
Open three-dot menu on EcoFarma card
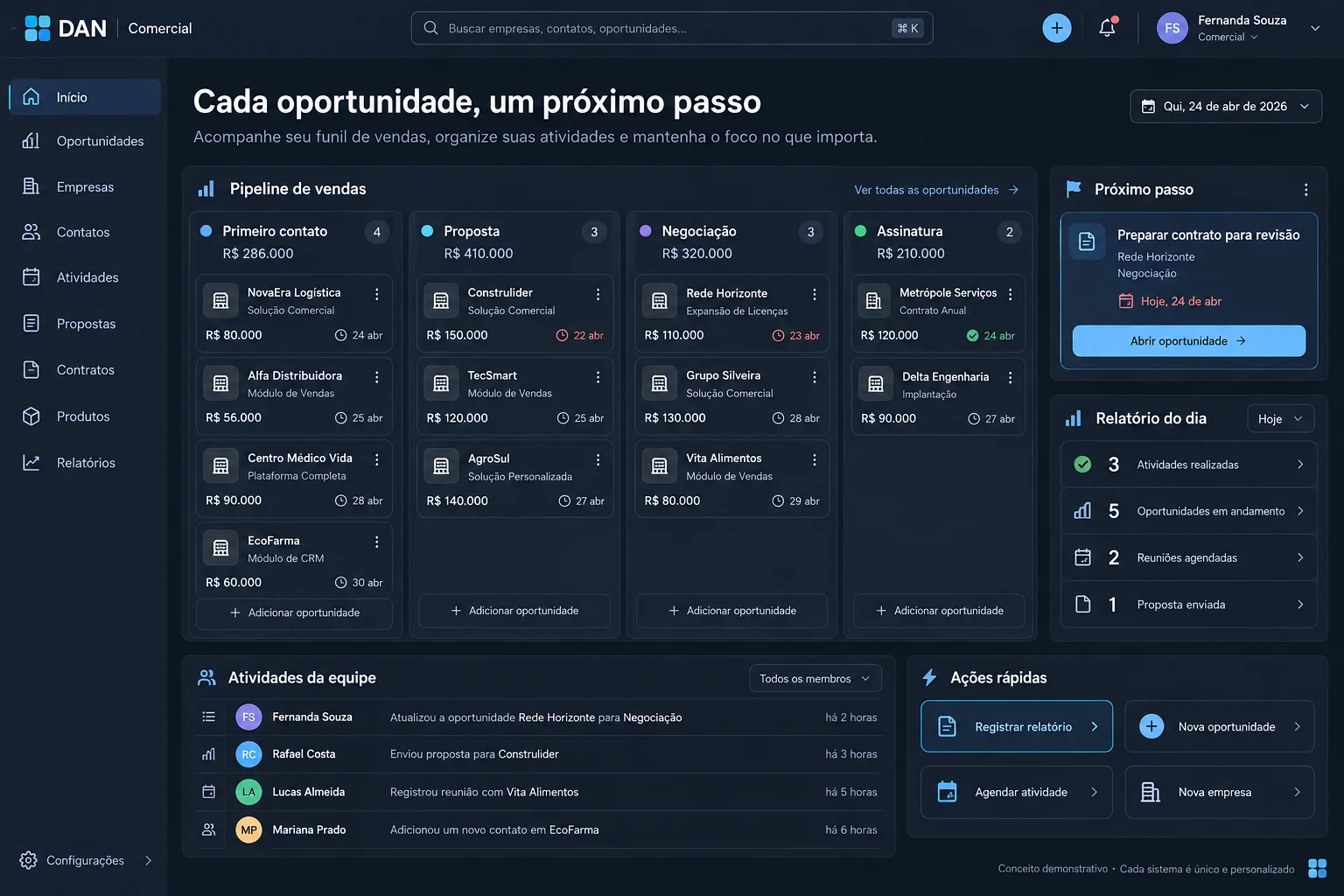coord(377,542)
